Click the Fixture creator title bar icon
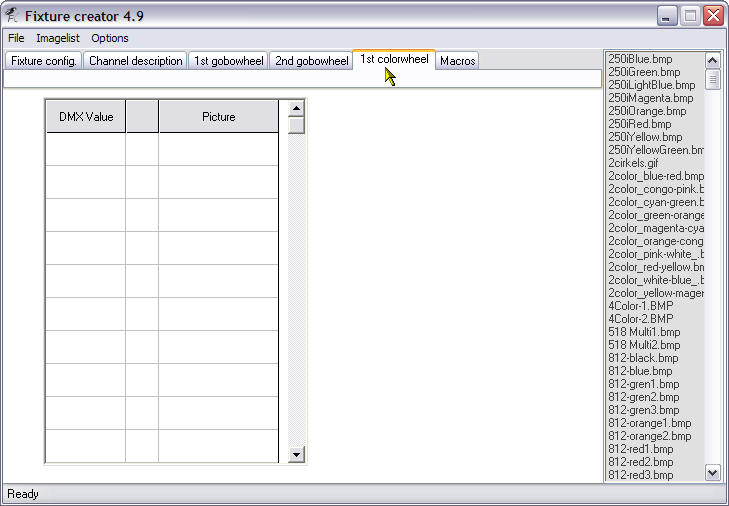 (11, 15)
